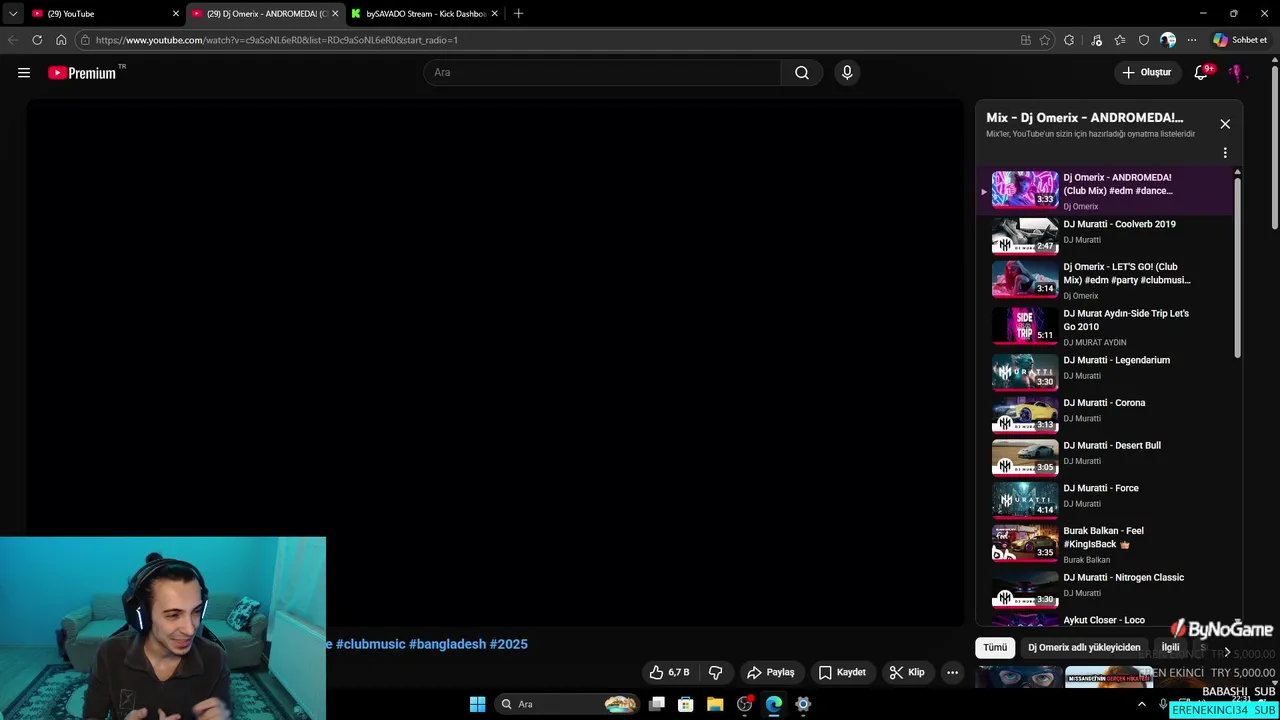Open File Explorer from taskbar

[x=715, y=704]
